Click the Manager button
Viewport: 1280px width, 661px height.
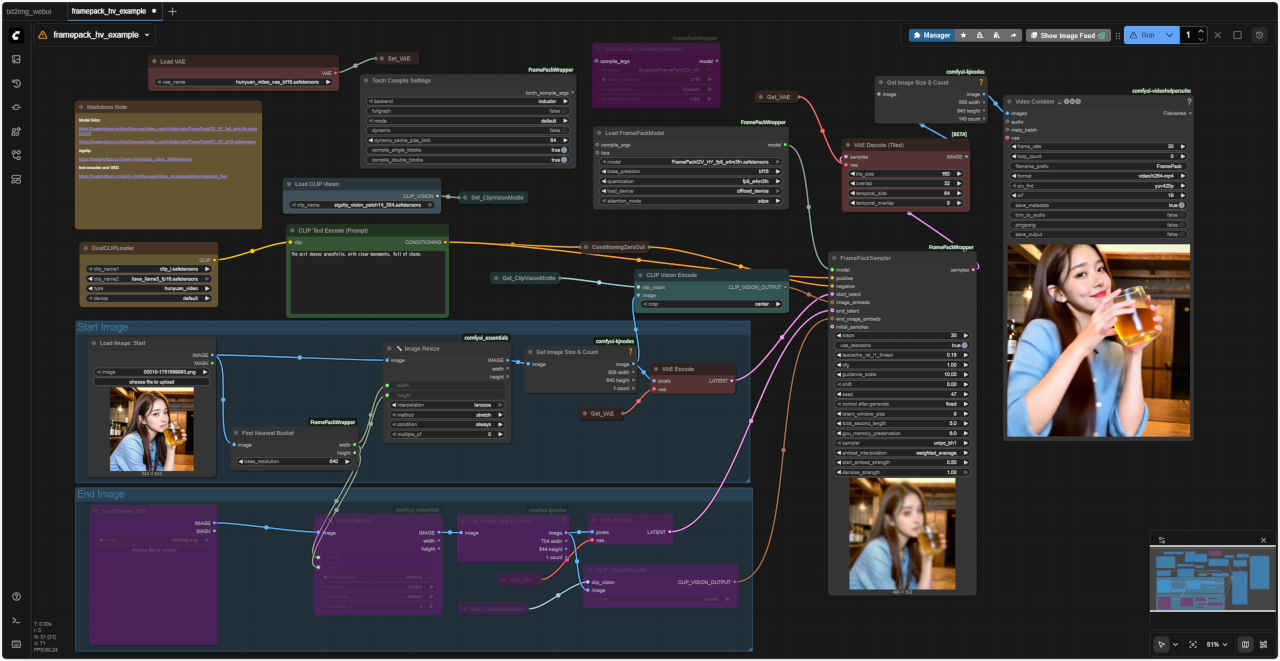point(931,35)
